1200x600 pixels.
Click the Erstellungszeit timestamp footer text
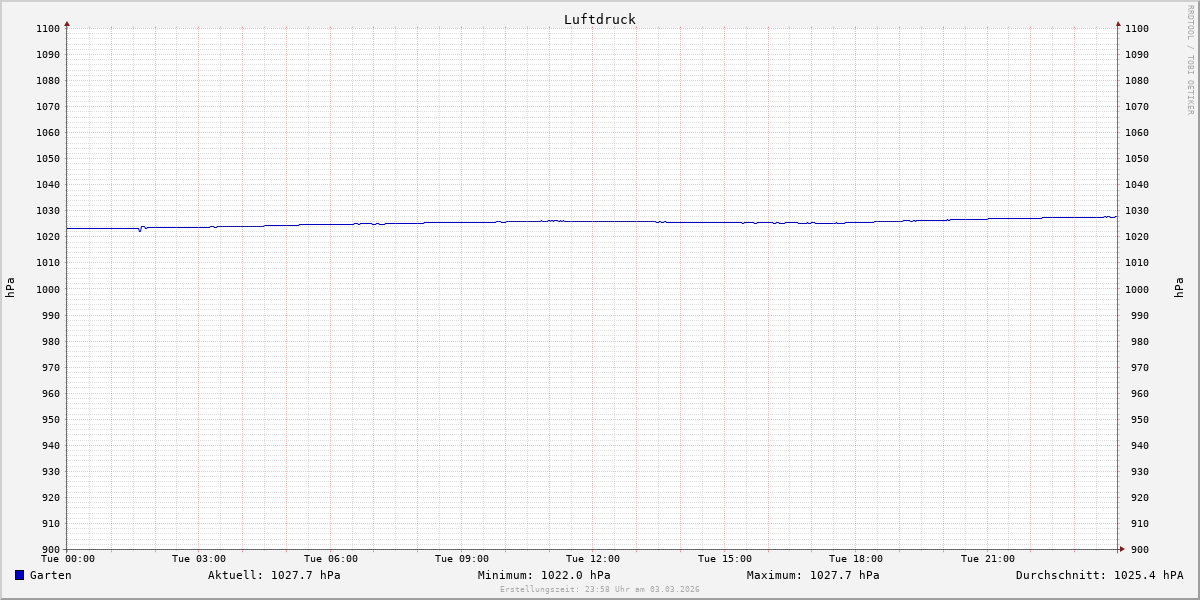click(599, 589)
